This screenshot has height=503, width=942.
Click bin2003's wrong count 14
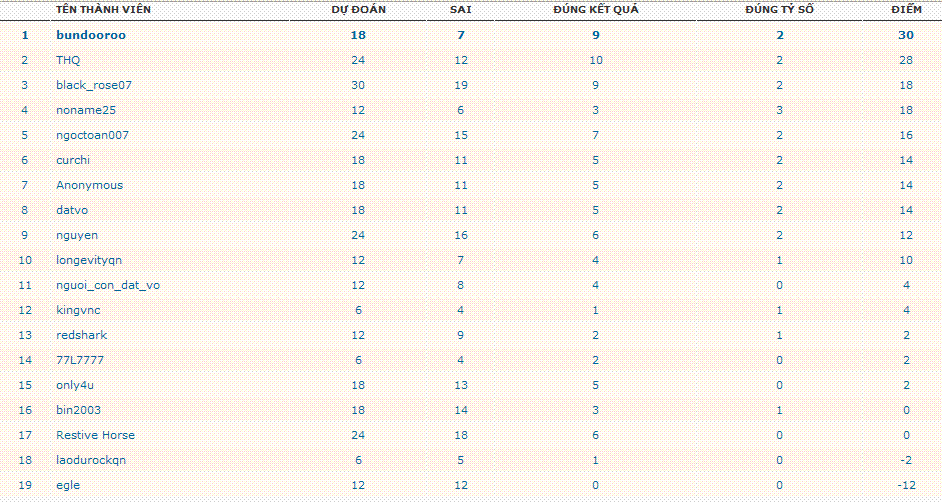461,410
